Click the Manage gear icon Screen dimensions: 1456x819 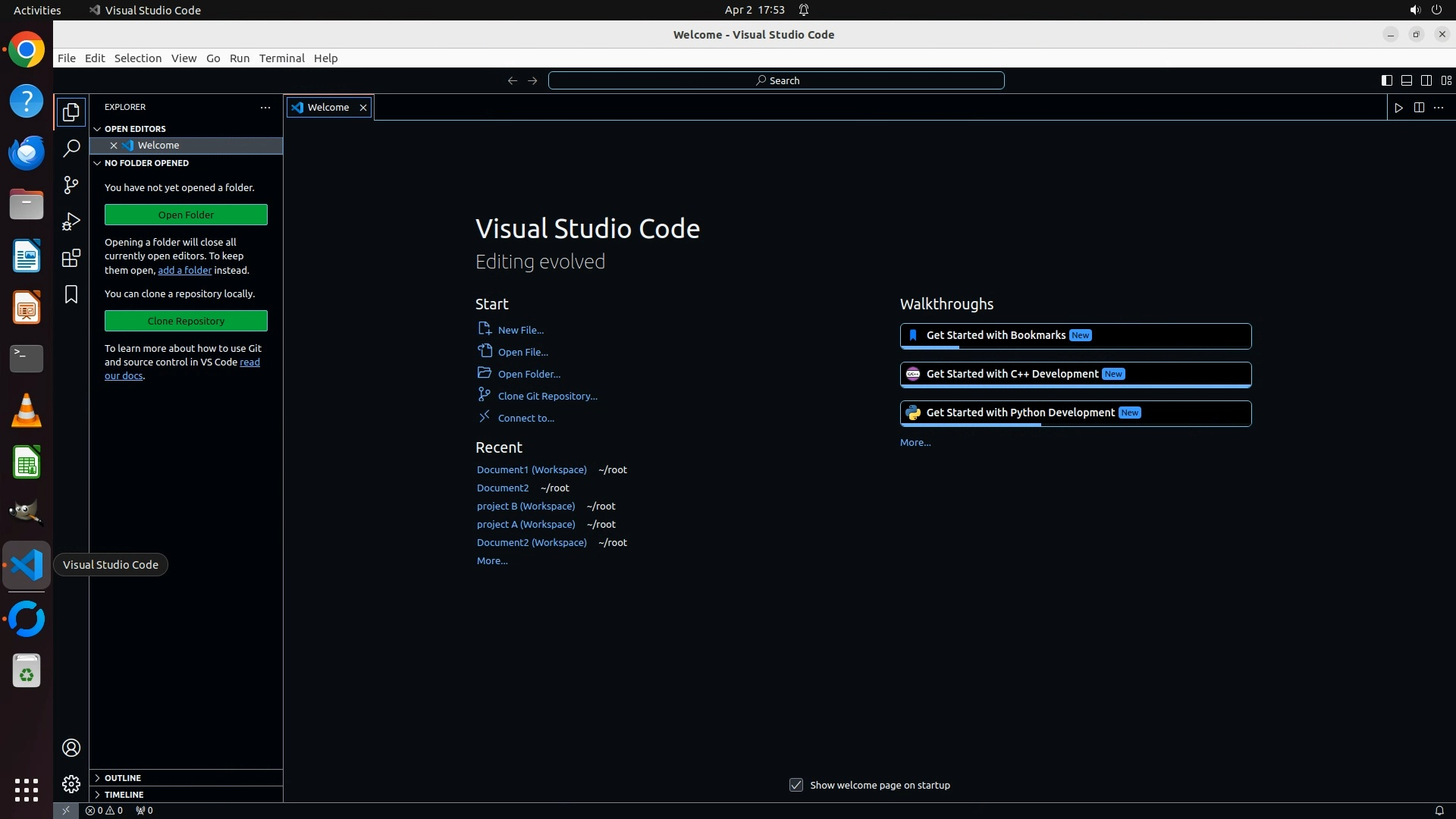71,783
